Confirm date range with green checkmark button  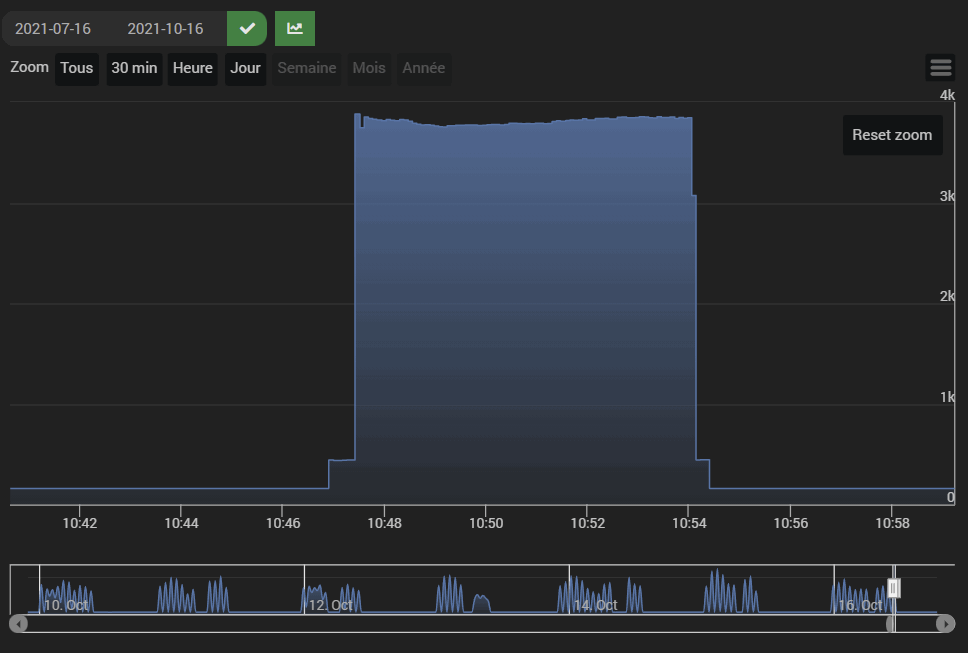click(247, 28)
